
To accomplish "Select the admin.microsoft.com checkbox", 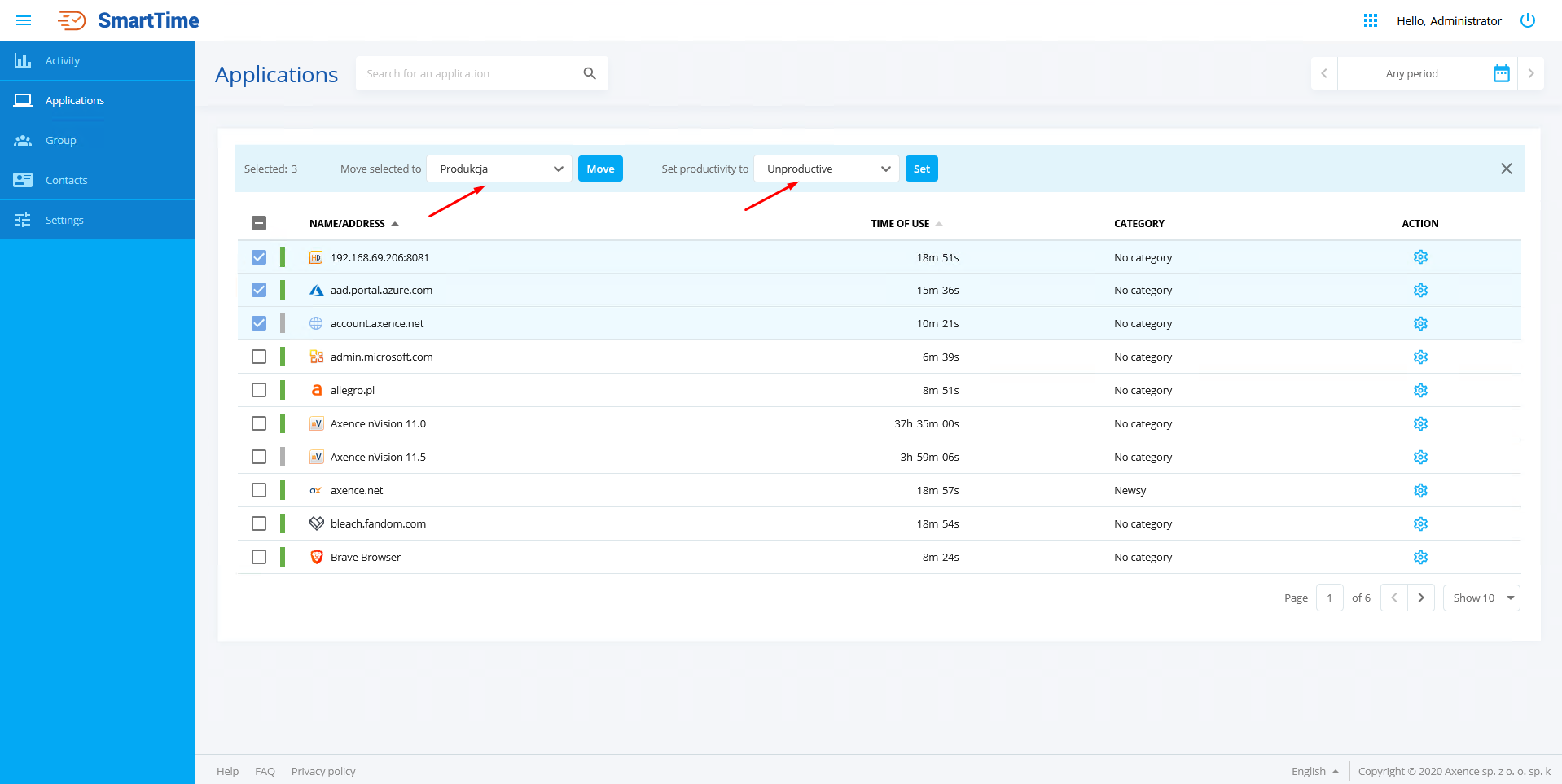I will pos(259,357).
